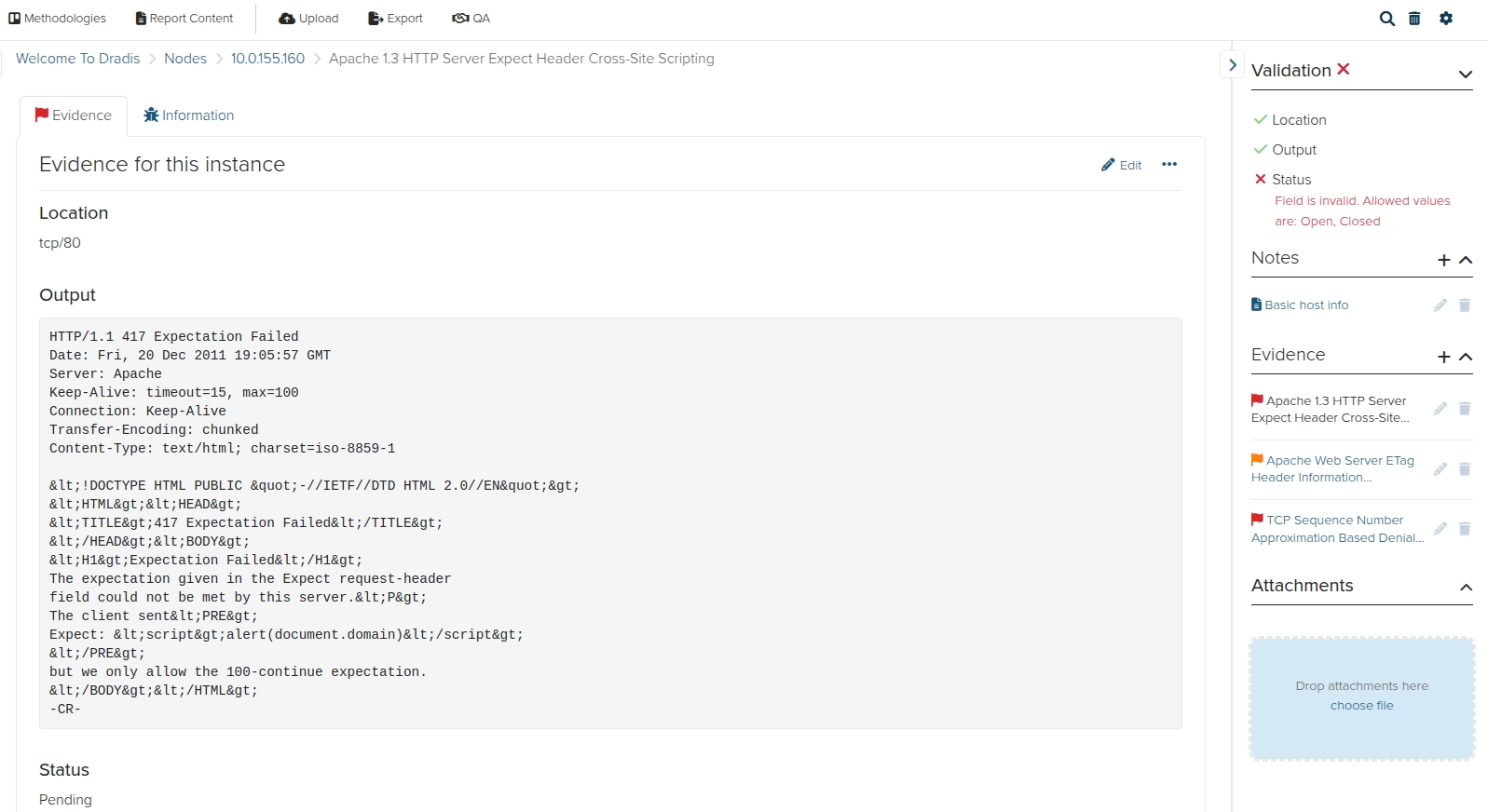This screenshot has height=812, width=1488.
Task: Select the Evidence tab
Action: point(74,115)
